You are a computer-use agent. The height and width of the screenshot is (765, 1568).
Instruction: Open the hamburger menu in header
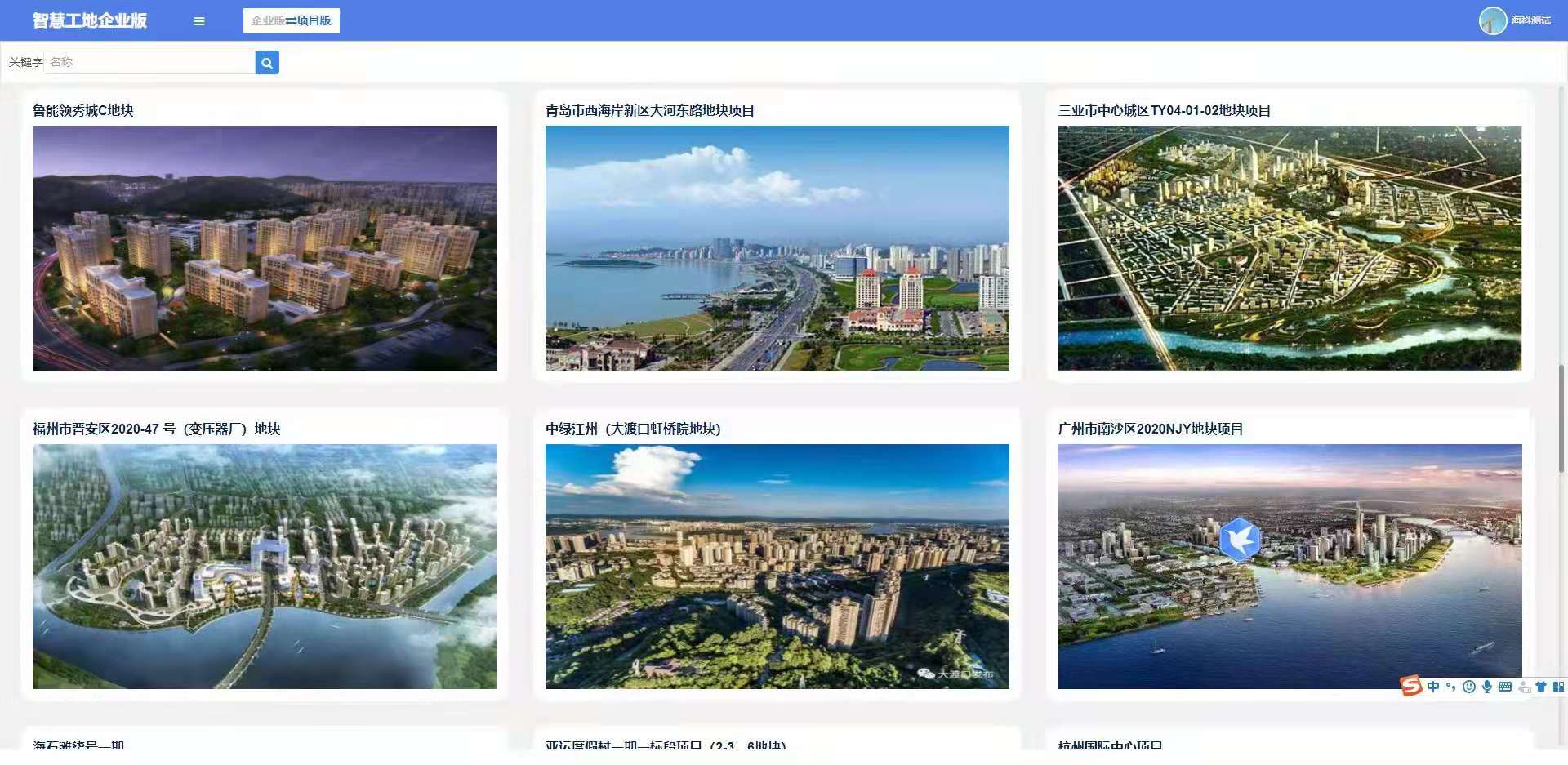[198, 21]
